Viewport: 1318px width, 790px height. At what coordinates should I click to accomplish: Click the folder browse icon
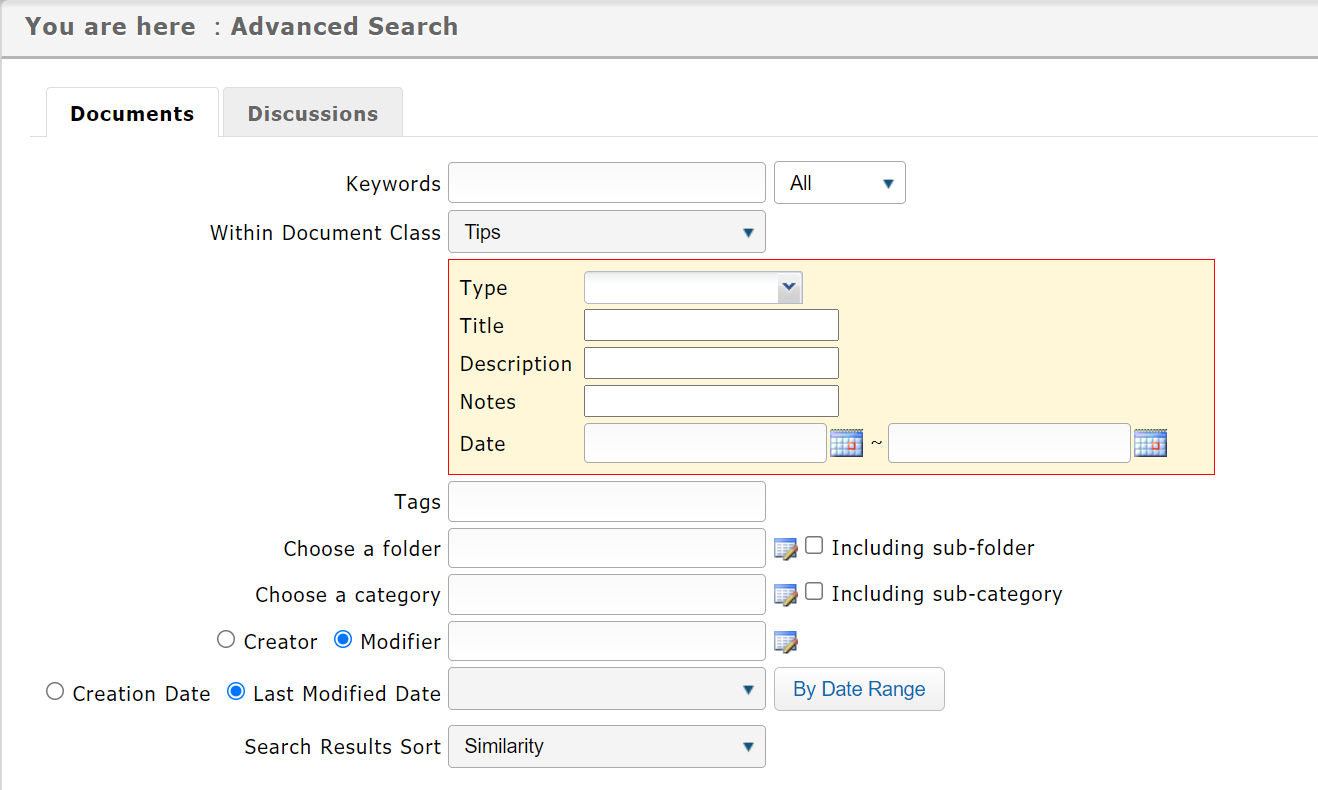tap(786, 549)
